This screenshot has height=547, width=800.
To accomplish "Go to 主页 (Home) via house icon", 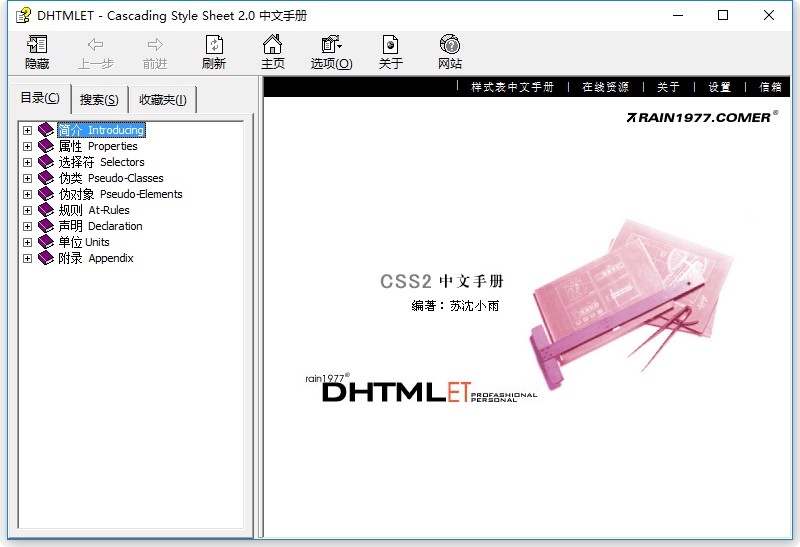I will 272,44.
